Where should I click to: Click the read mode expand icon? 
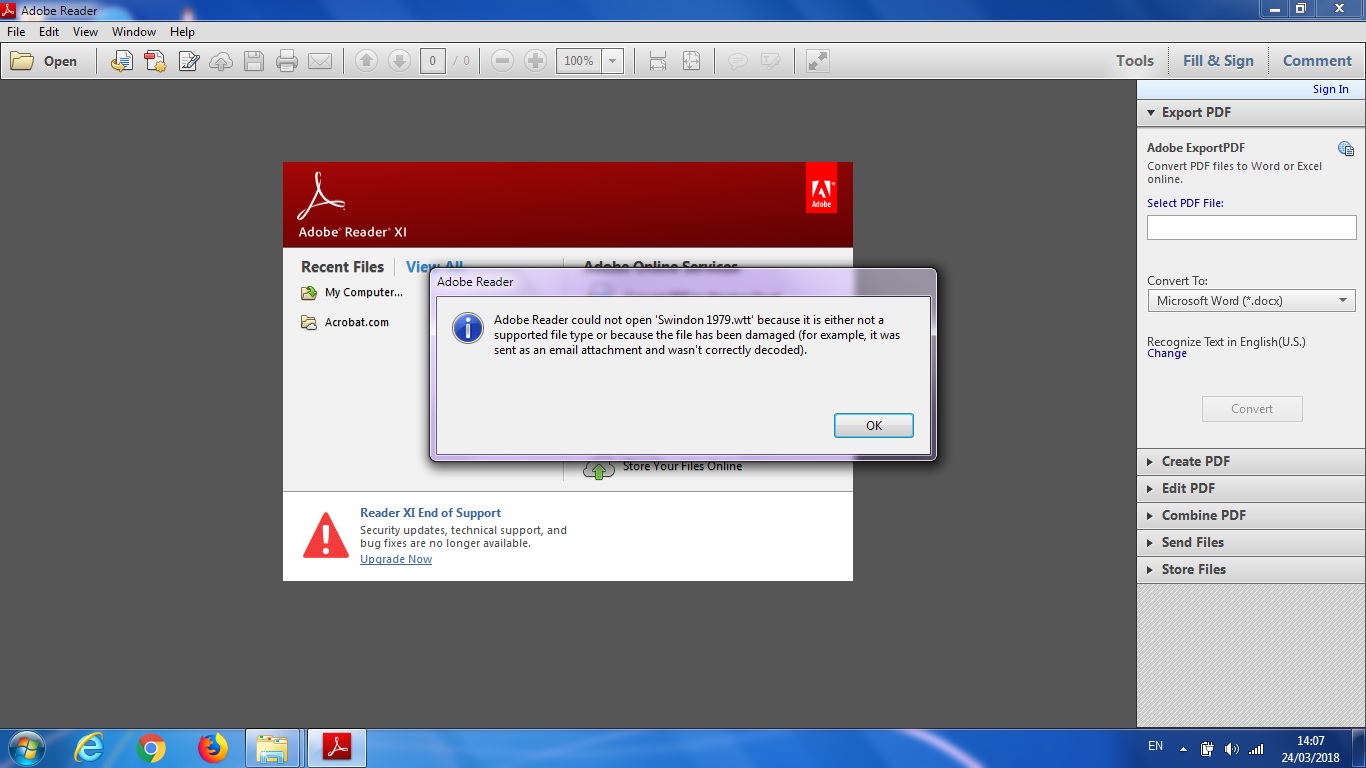point(818,61)
